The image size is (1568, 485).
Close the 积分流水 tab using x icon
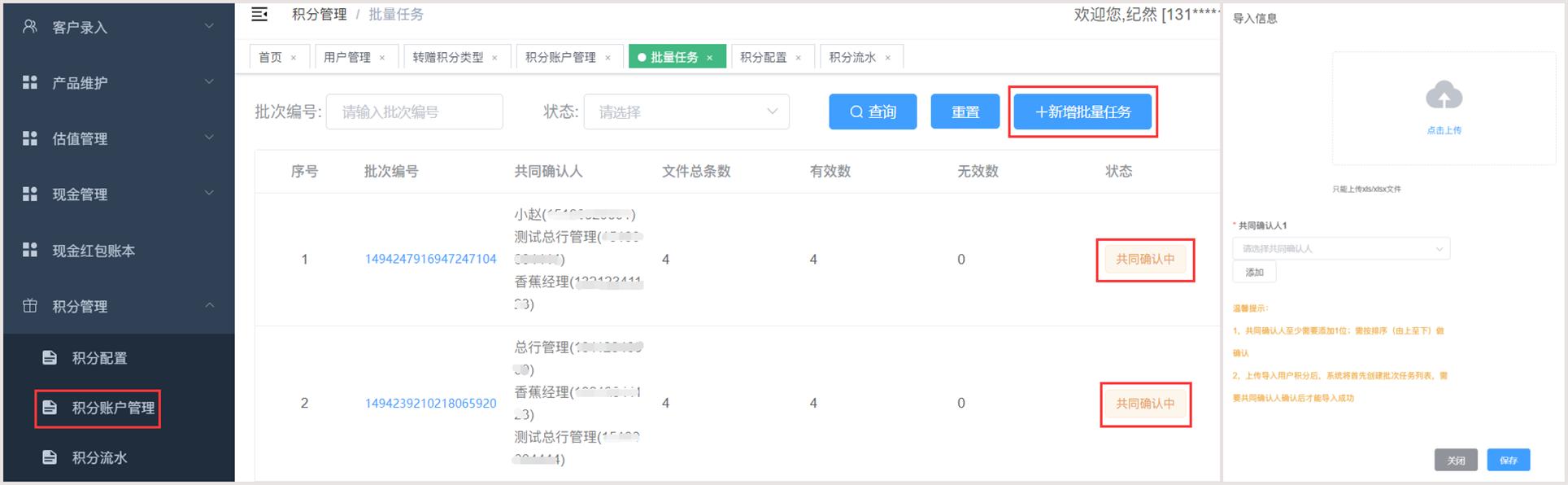[888, 58]
